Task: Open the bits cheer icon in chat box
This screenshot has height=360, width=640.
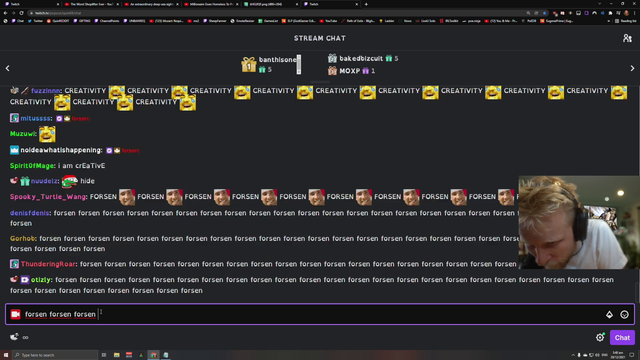Action: click(609, 314)
